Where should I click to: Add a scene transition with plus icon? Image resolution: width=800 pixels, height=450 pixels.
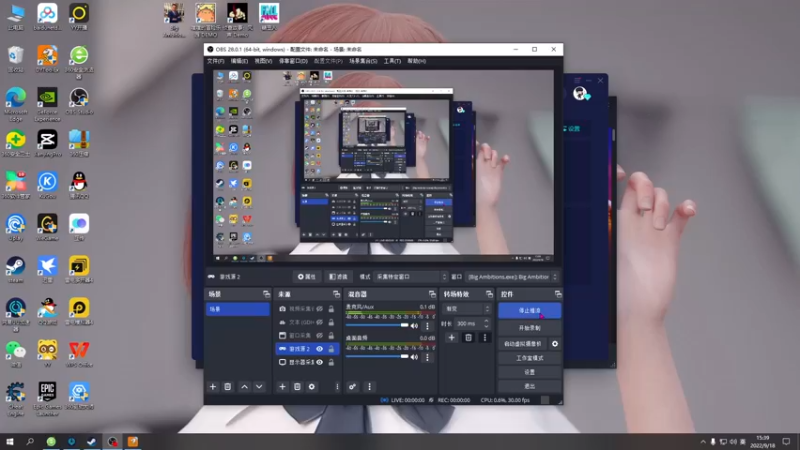[x=452, y=337]
